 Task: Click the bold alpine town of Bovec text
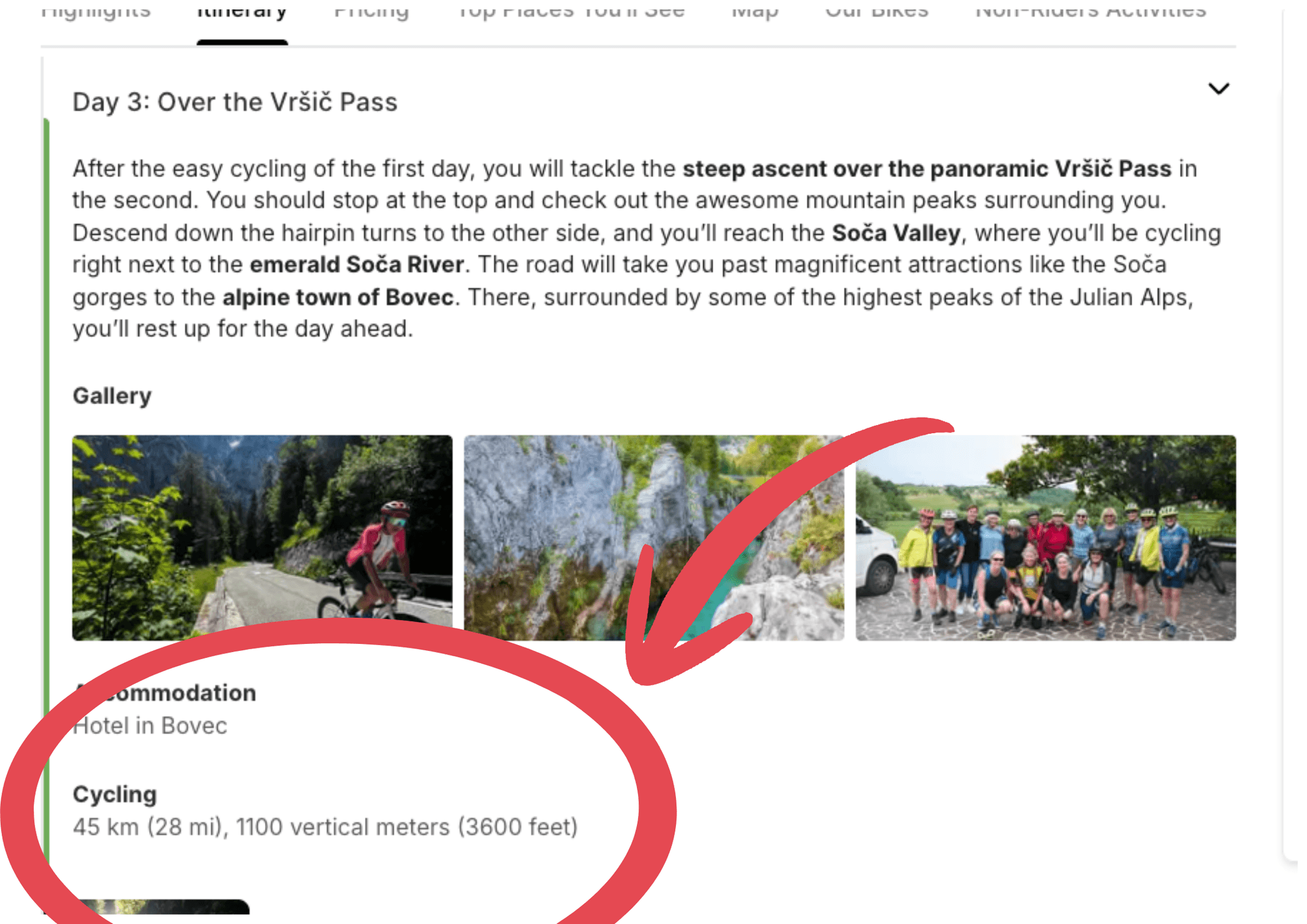(338, 297)
